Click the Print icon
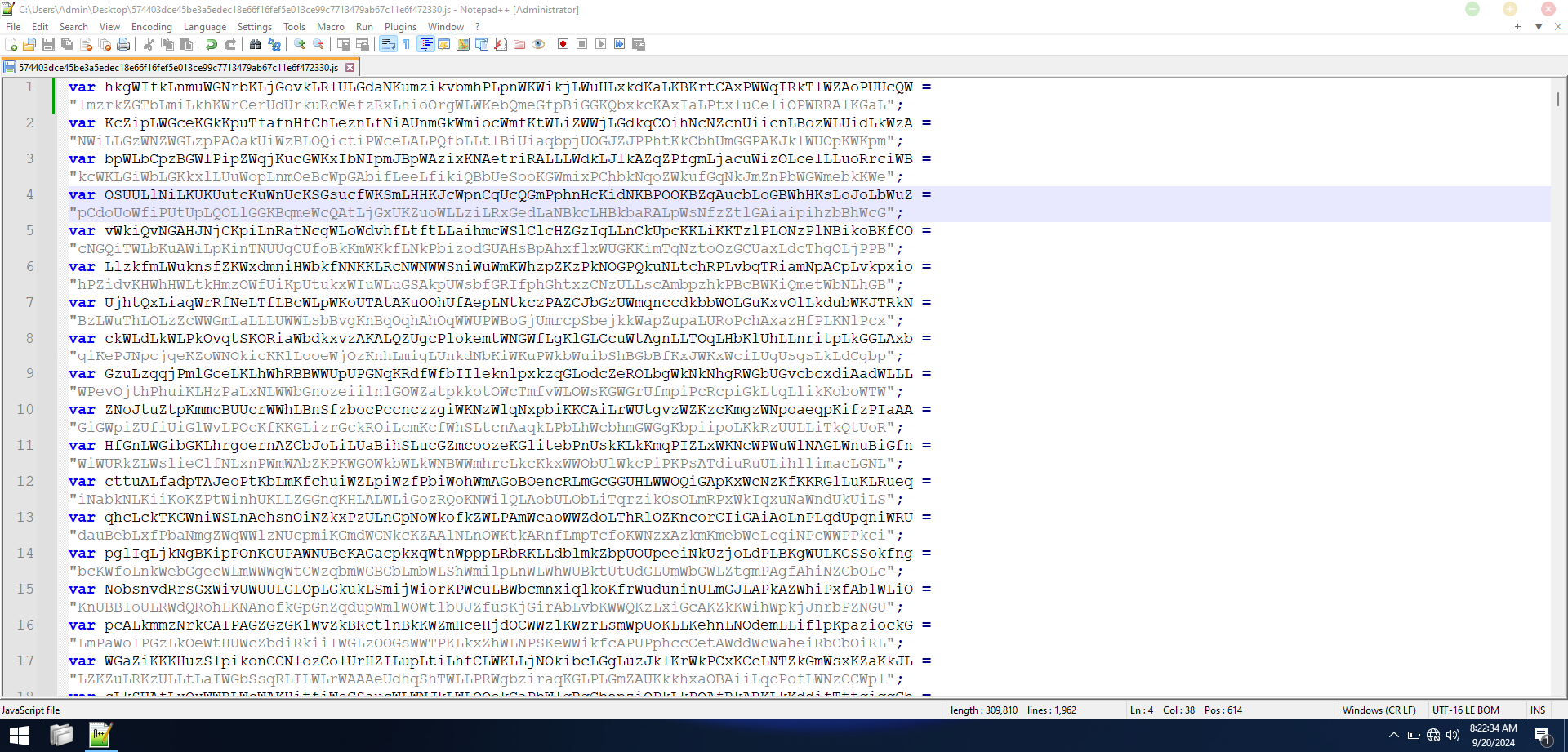This screenshot has height=752, width=1568. point(123,44)
